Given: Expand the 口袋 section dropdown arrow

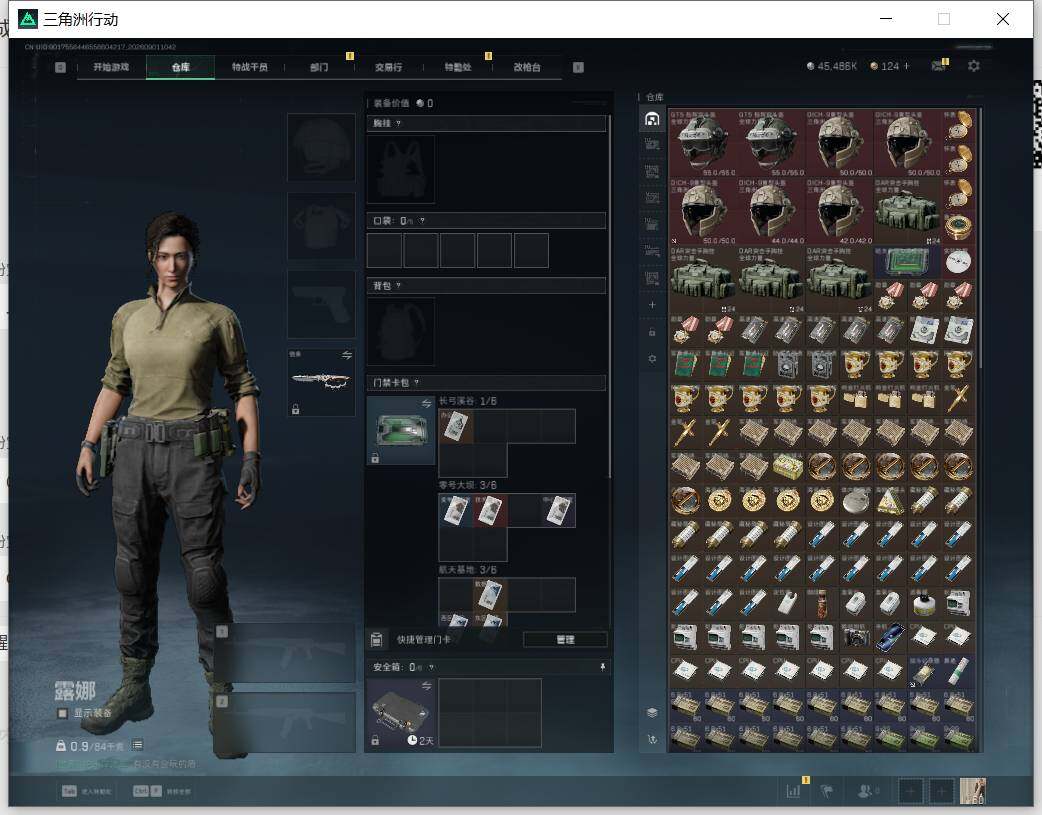Looking at the screenshot, I should [422, 221].
